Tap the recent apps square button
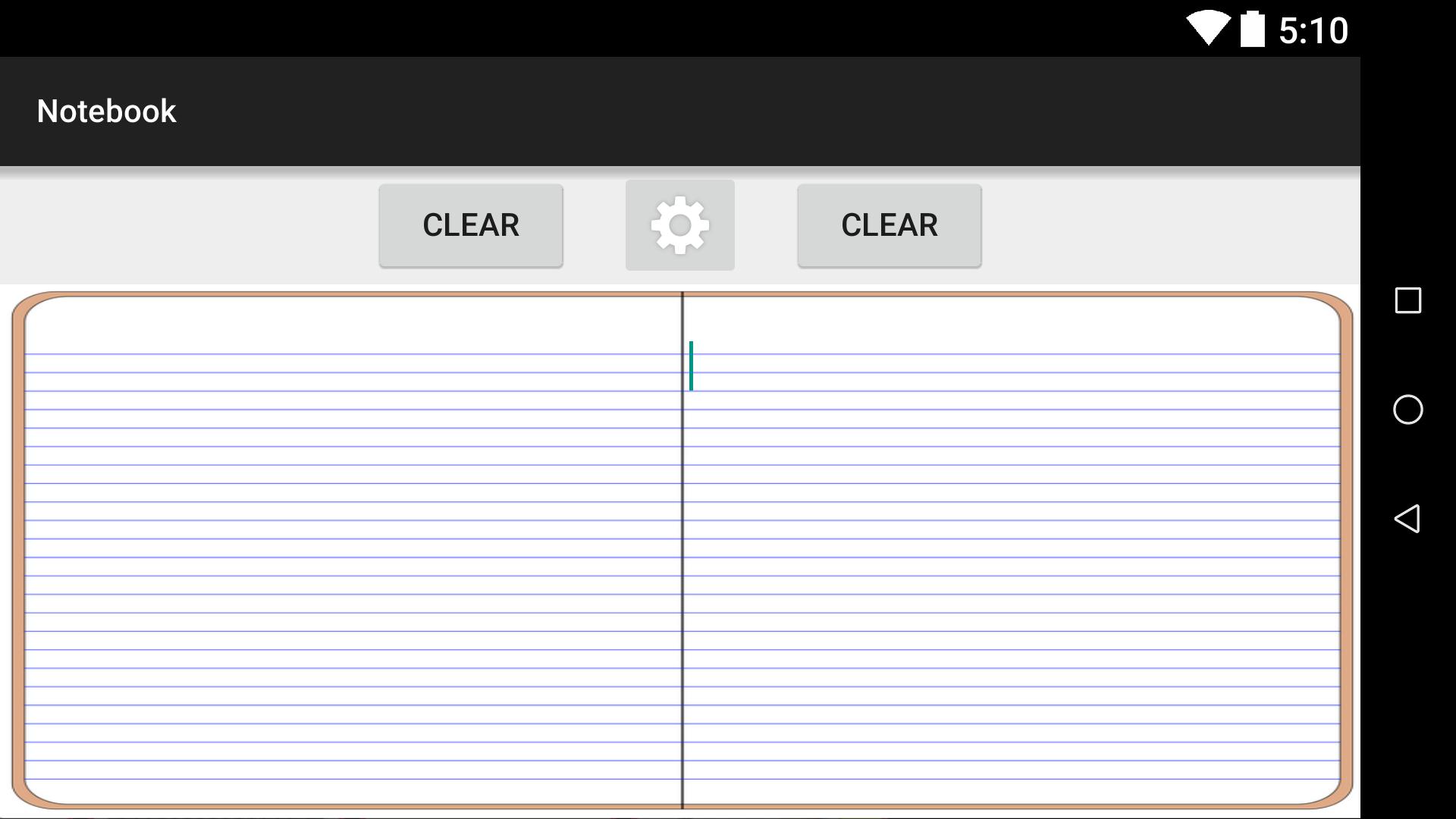 [x=1407, y=300]
